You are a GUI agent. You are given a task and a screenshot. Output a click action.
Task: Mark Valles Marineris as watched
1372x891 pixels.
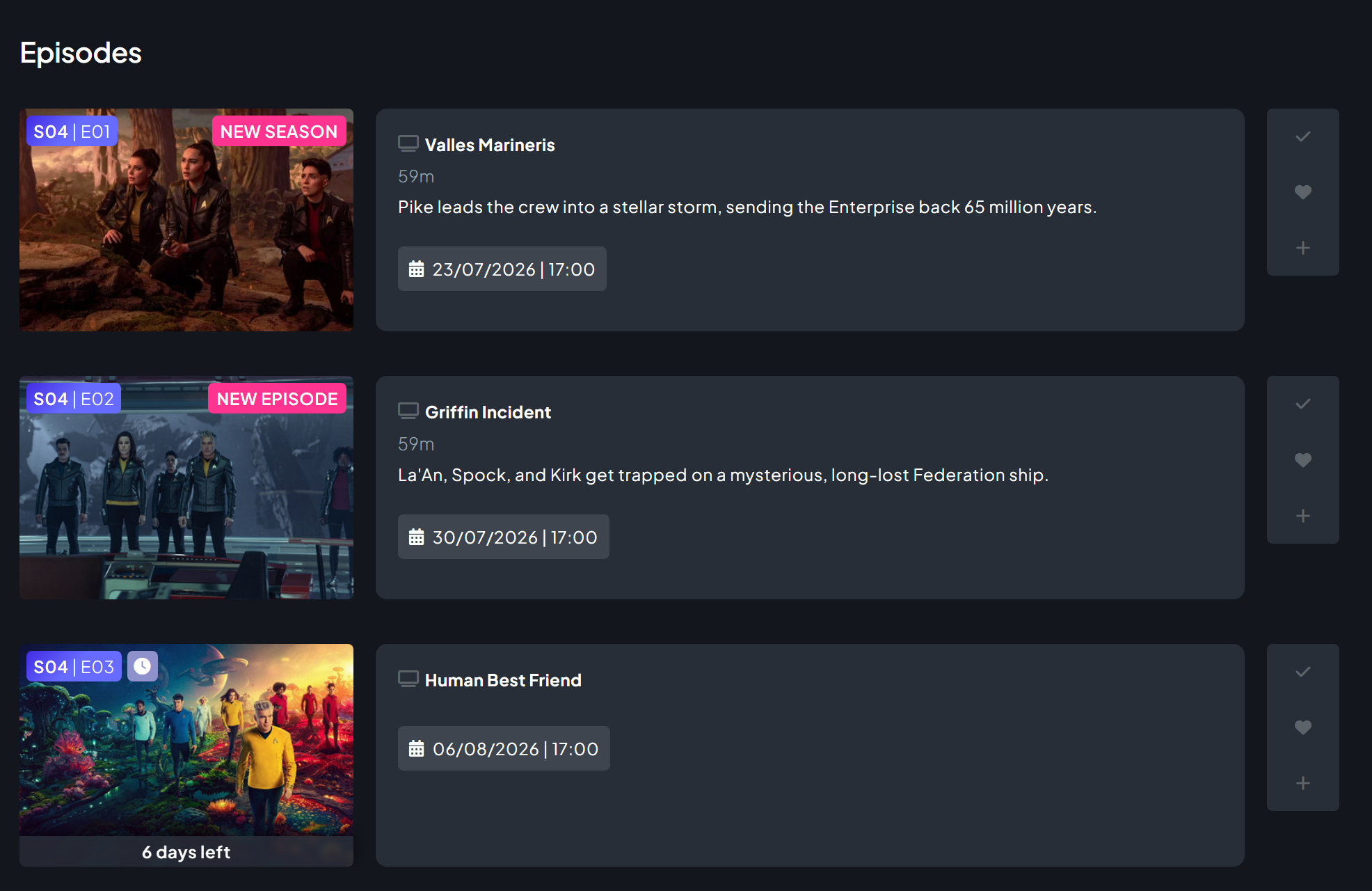[1302, 136]
